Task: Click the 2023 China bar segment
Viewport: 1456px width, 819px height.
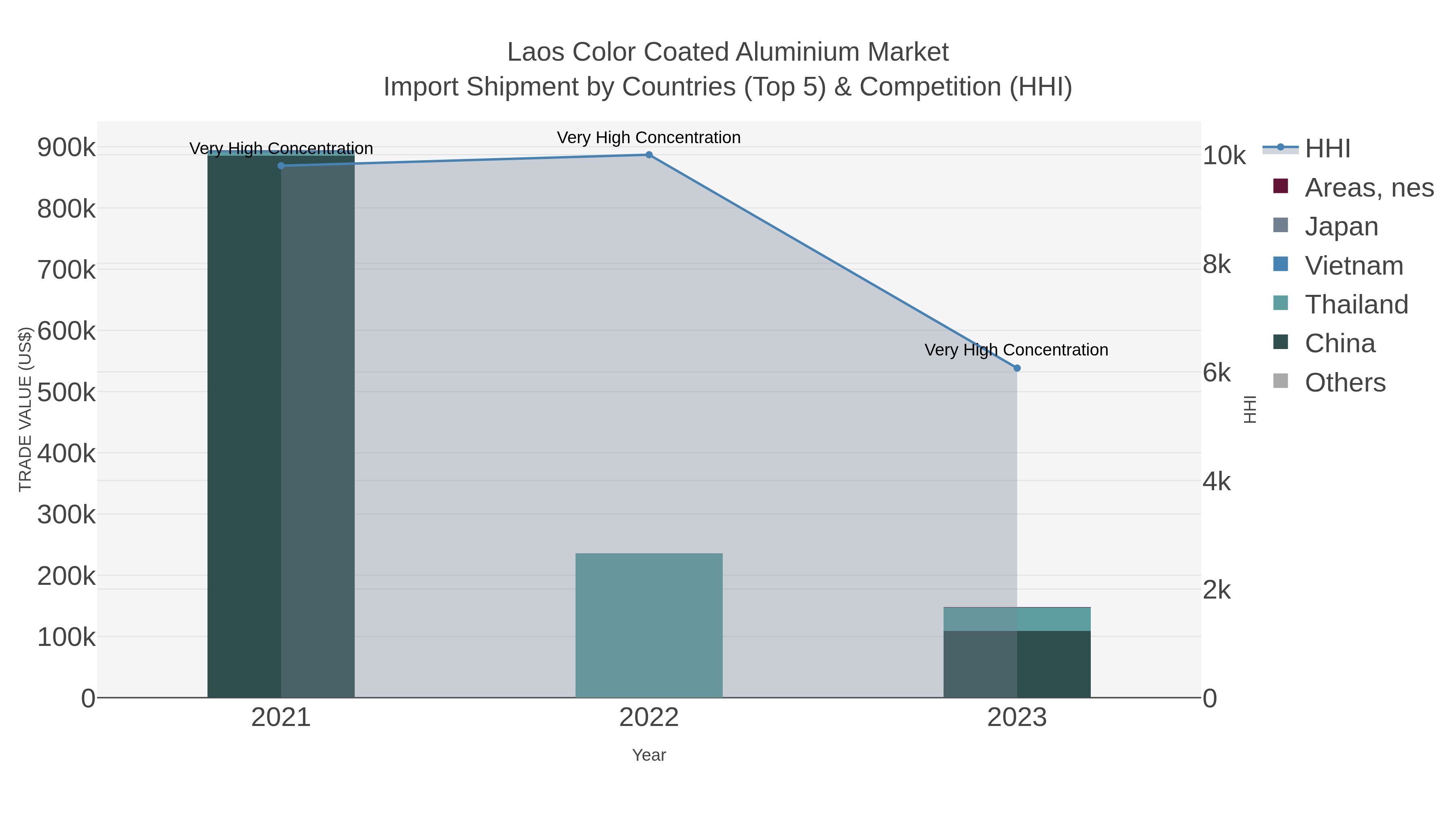Action: pos(1017,664)
